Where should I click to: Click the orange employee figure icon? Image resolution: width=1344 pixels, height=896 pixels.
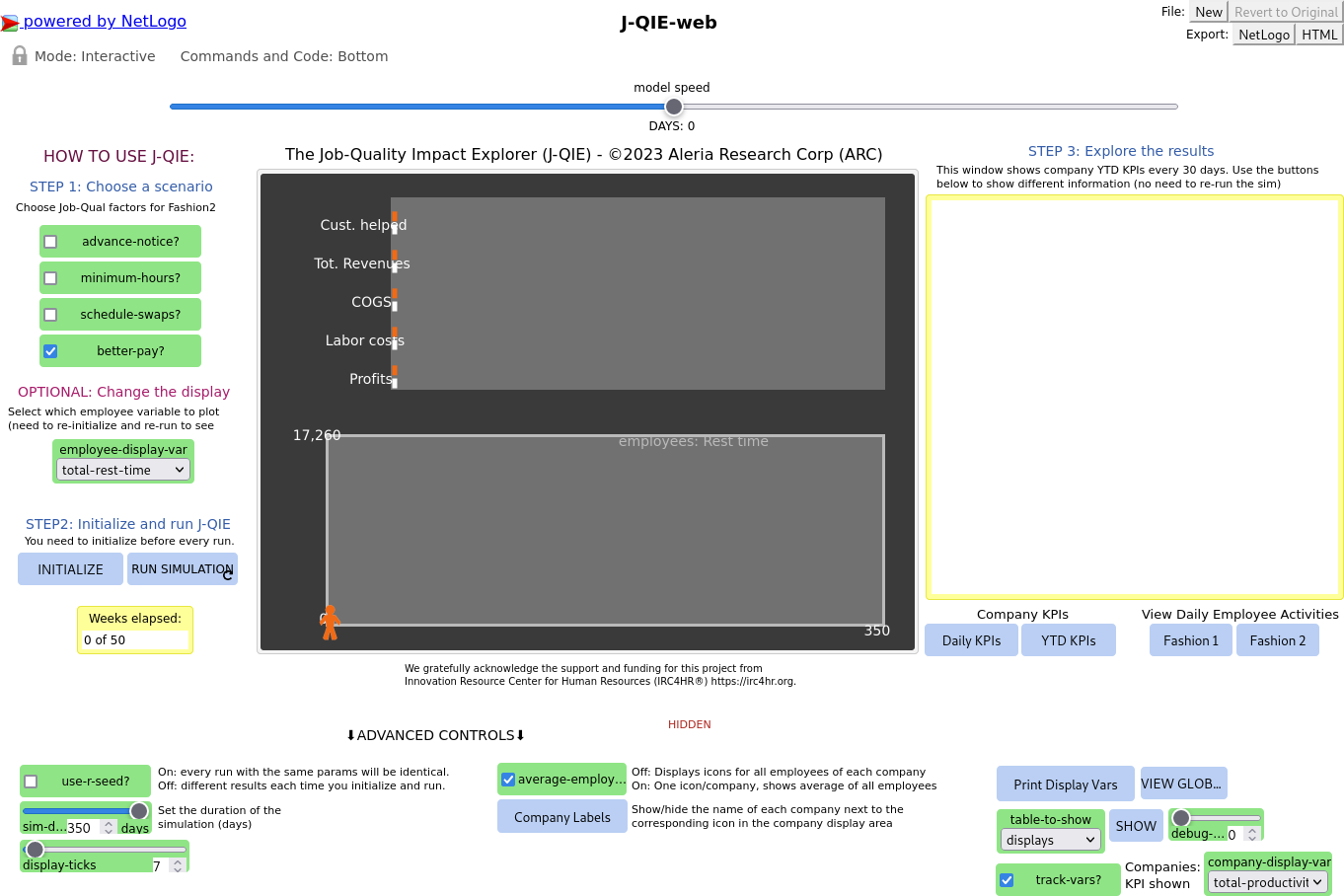point(330,622)
